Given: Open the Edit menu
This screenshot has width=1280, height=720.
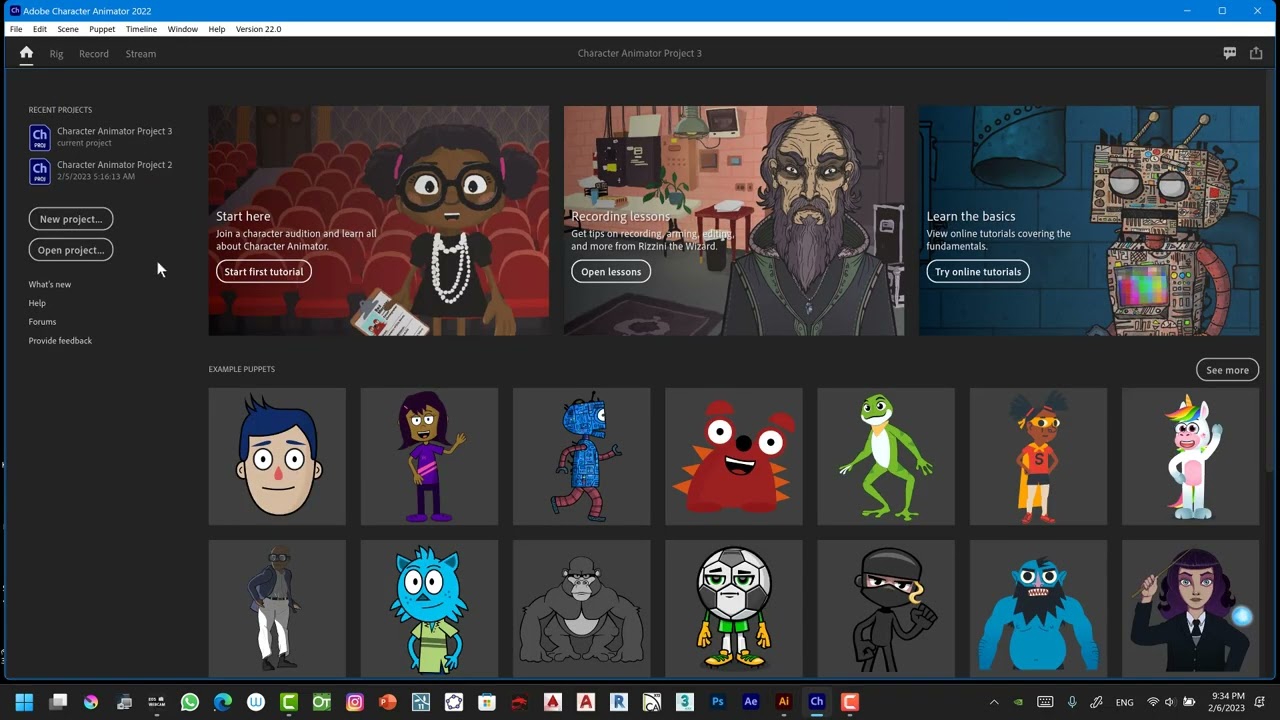Looking at the screenshot, I should pyautogui.click(x=40, y=29).
